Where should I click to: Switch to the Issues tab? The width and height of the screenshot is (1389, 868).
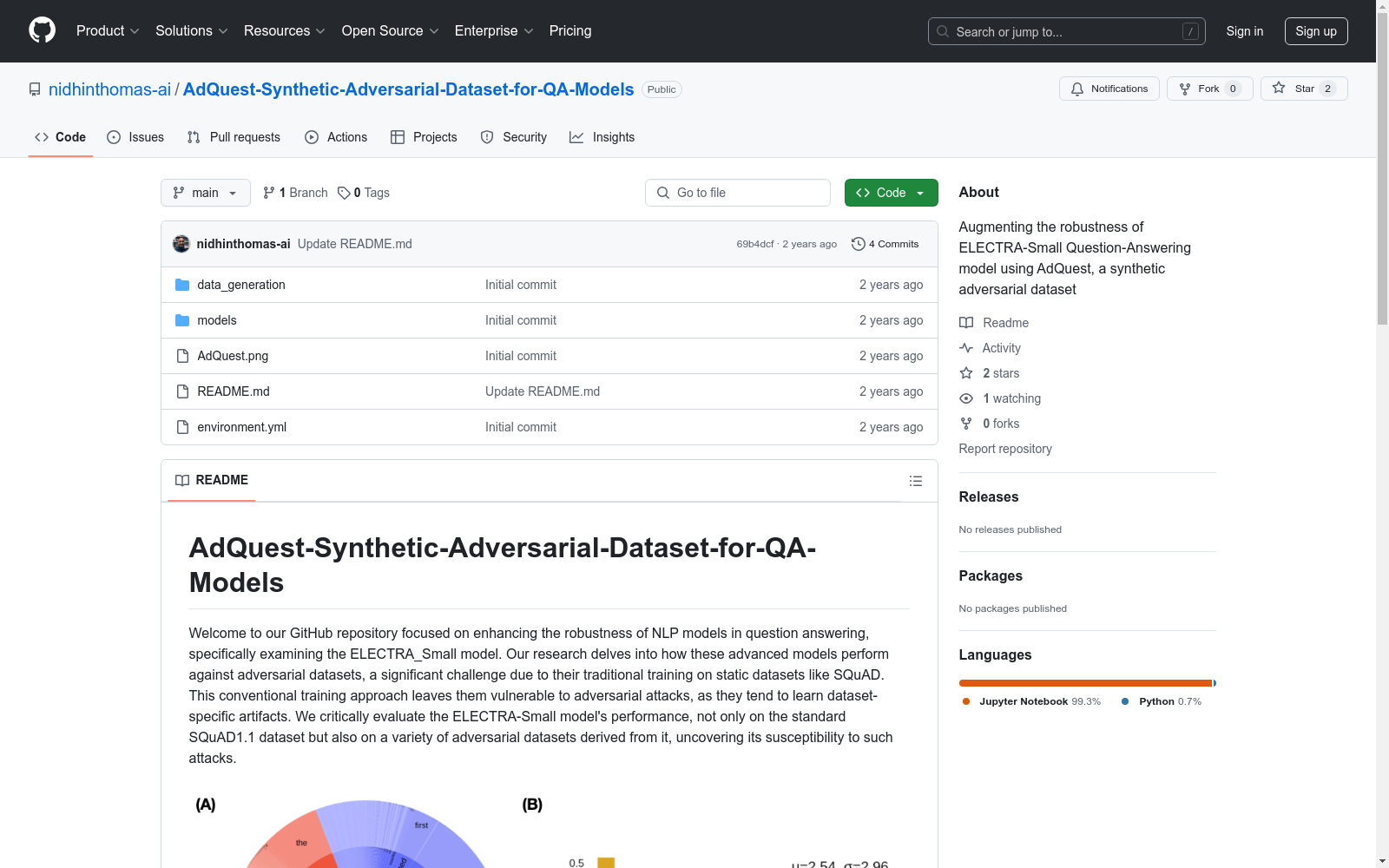point(135,137)
